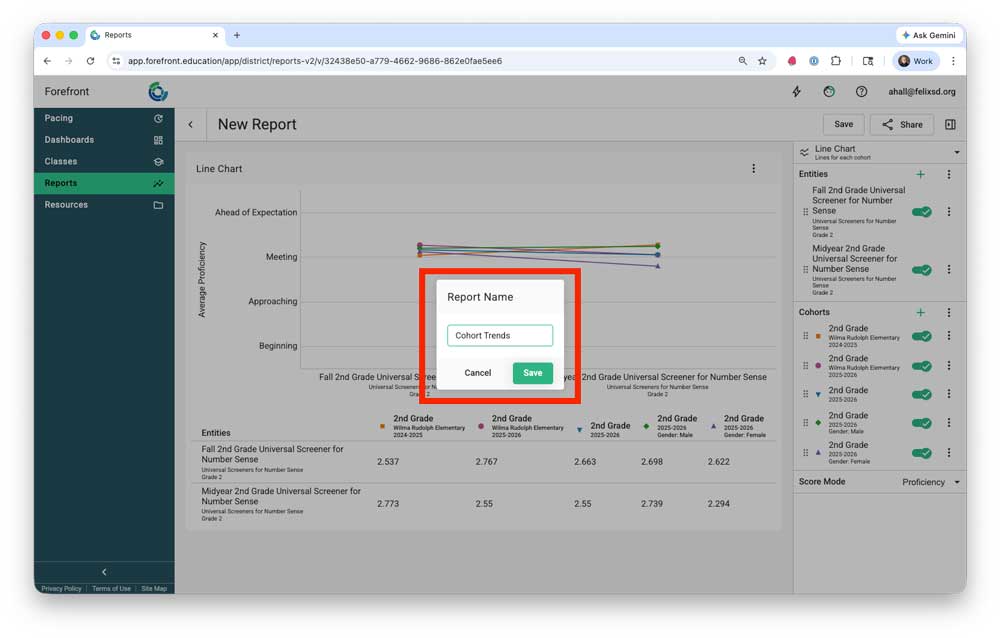Open the help question mark icon
Screen dimensions: 1000x638
(x=861, y=92)
